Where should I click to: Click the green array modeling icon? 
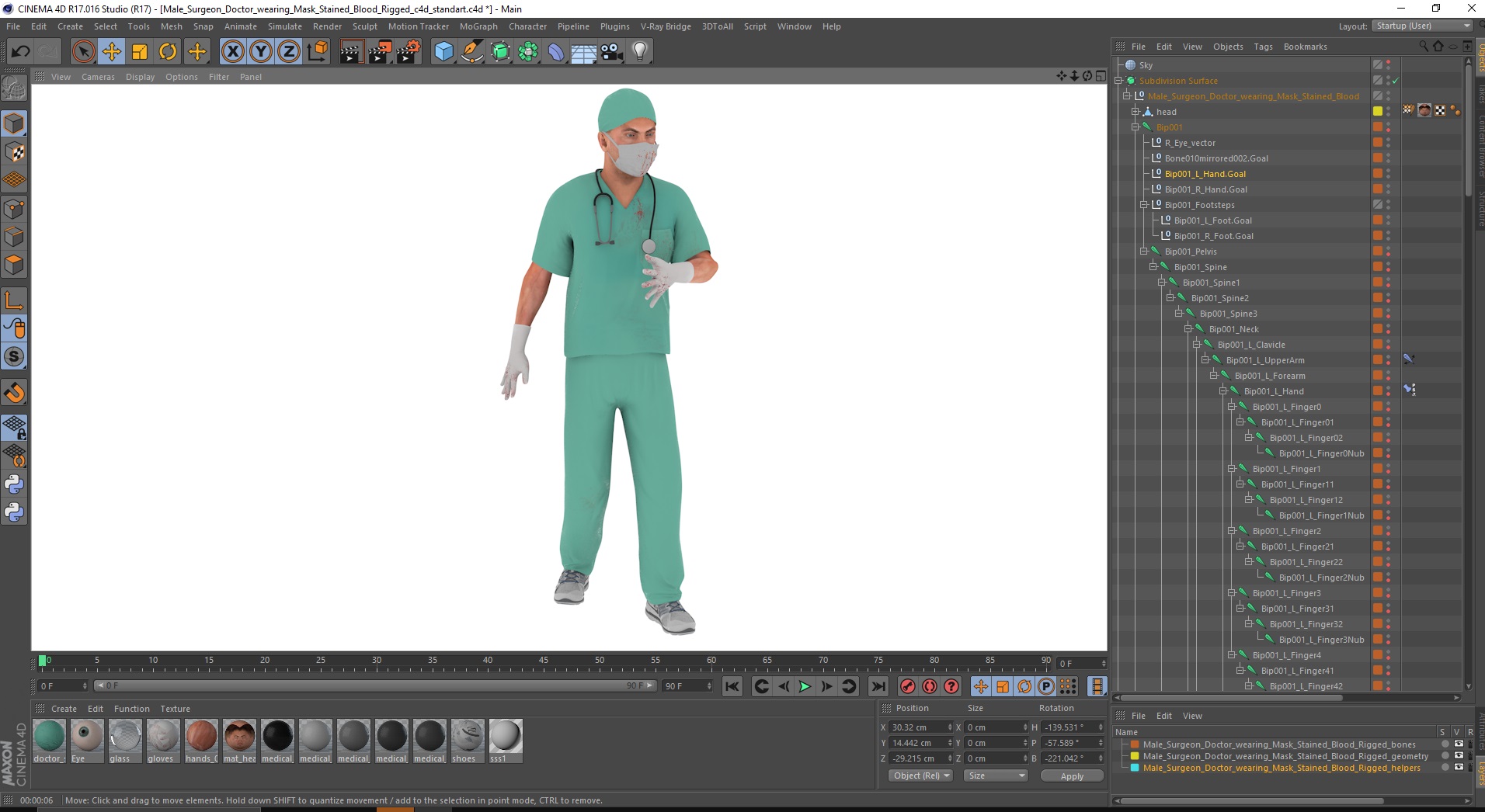(x=528, y=52)
